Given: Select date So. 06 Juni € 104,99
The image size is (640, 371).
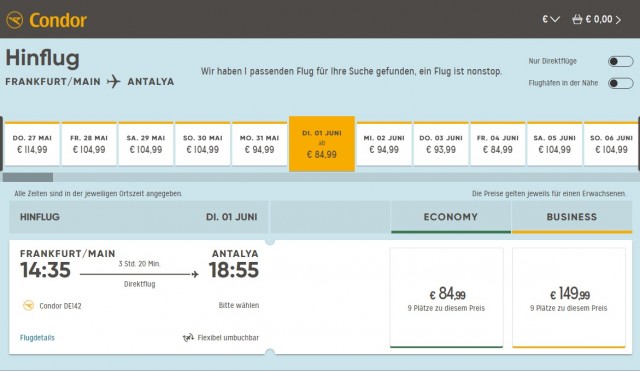Looking at the screenshot, I should tap(611, 144).
